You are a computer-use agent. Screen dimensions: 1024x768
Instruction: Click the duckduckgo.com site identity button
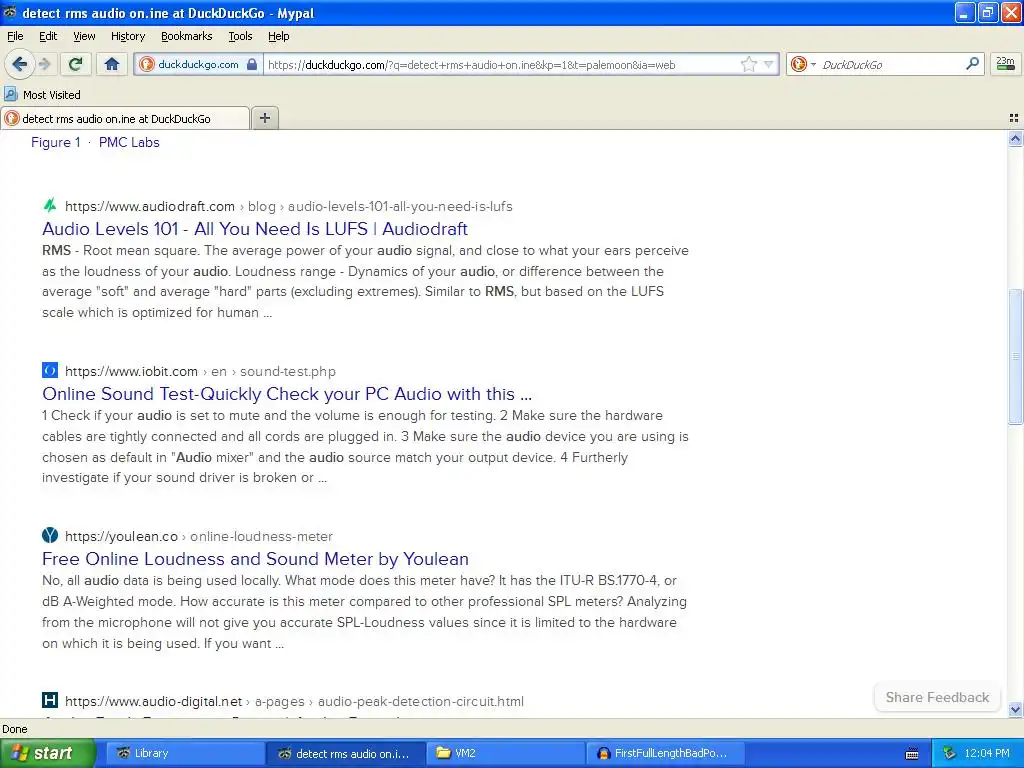point(199,64)
